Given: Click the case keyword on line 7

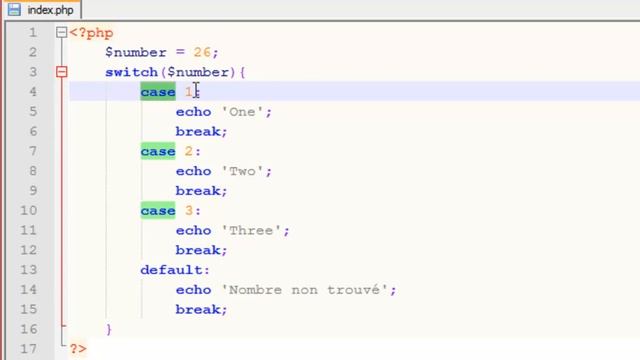Looking at the screenshot, I should pyautogui.click(x=158, y=151).
